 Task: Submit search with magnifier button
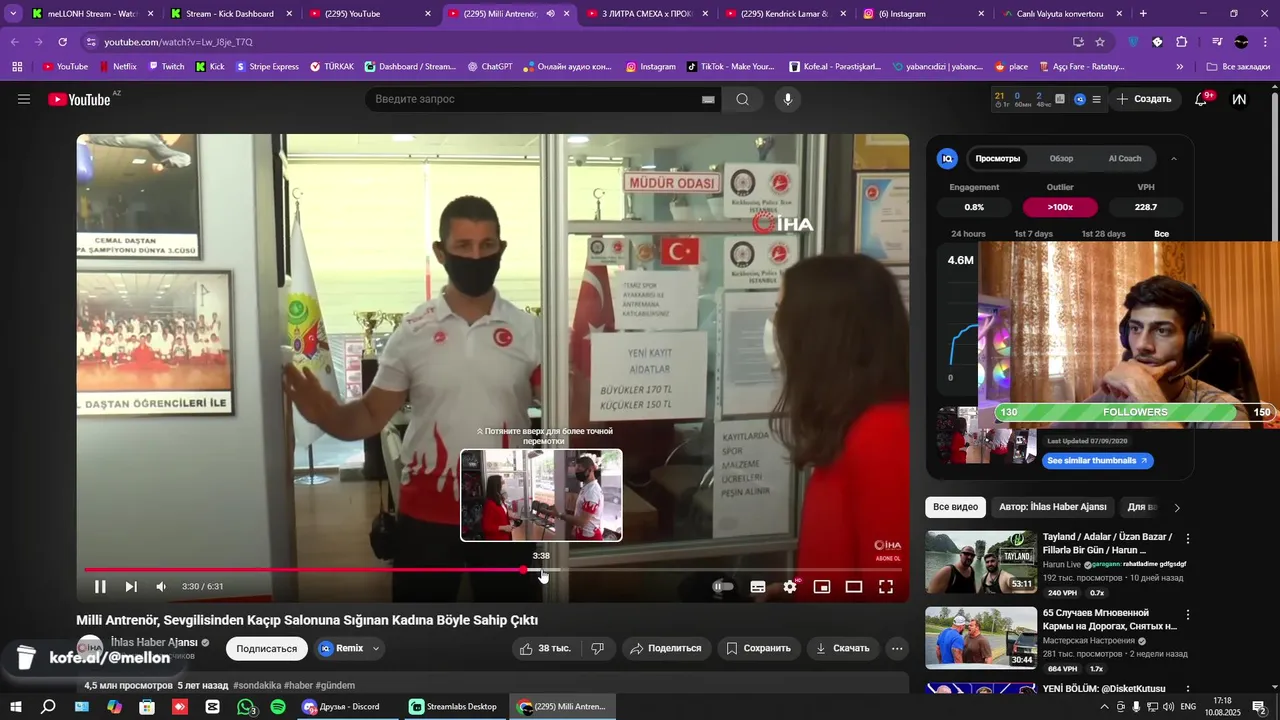click(x=742, y=99)
